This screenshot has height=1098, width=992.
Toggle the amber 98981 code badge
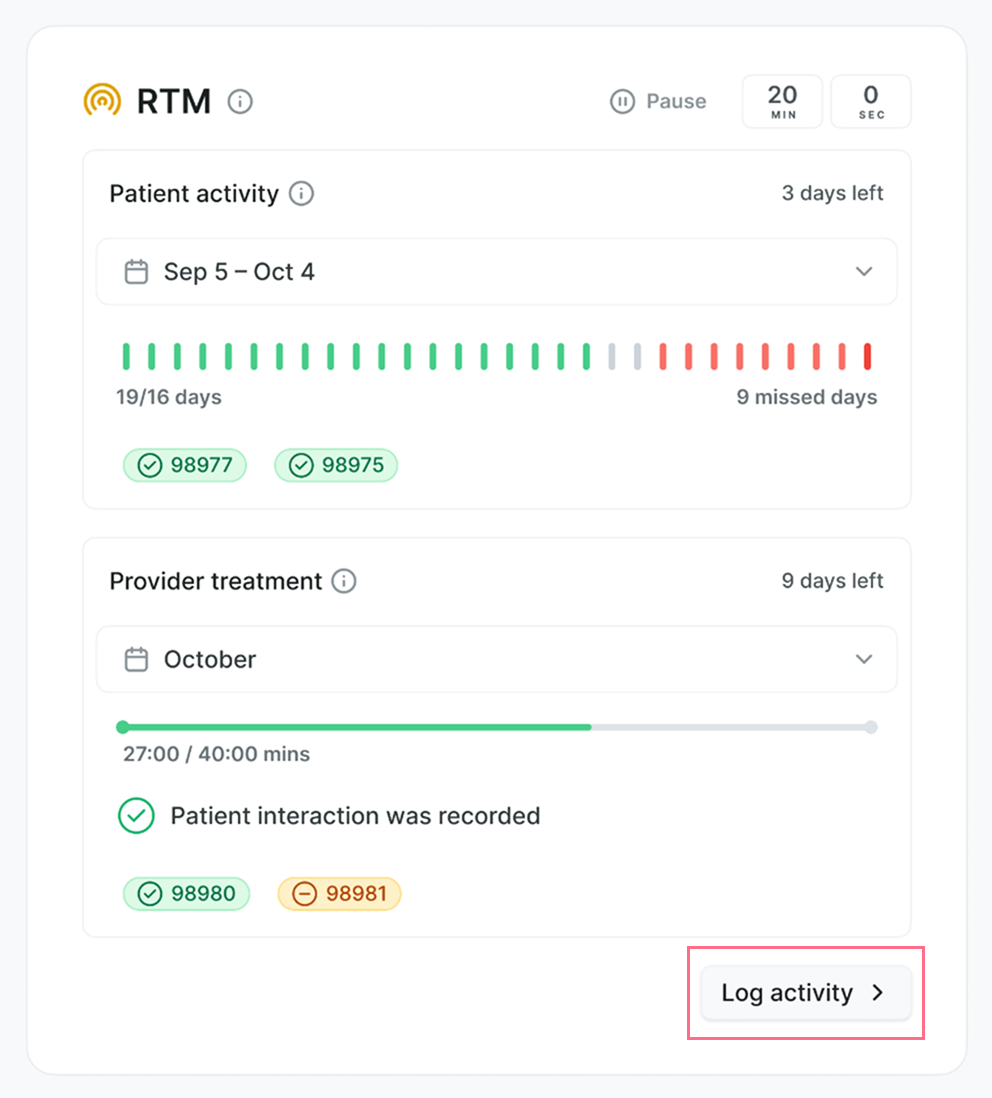click(339, 893)
